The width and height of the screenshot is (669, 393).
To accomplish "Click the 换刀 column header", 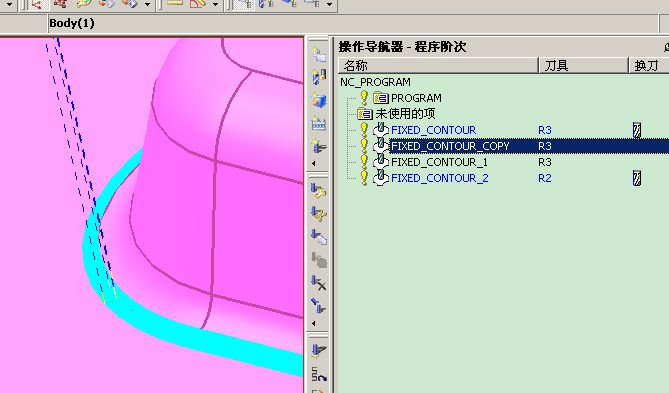I will coord(649,65).
